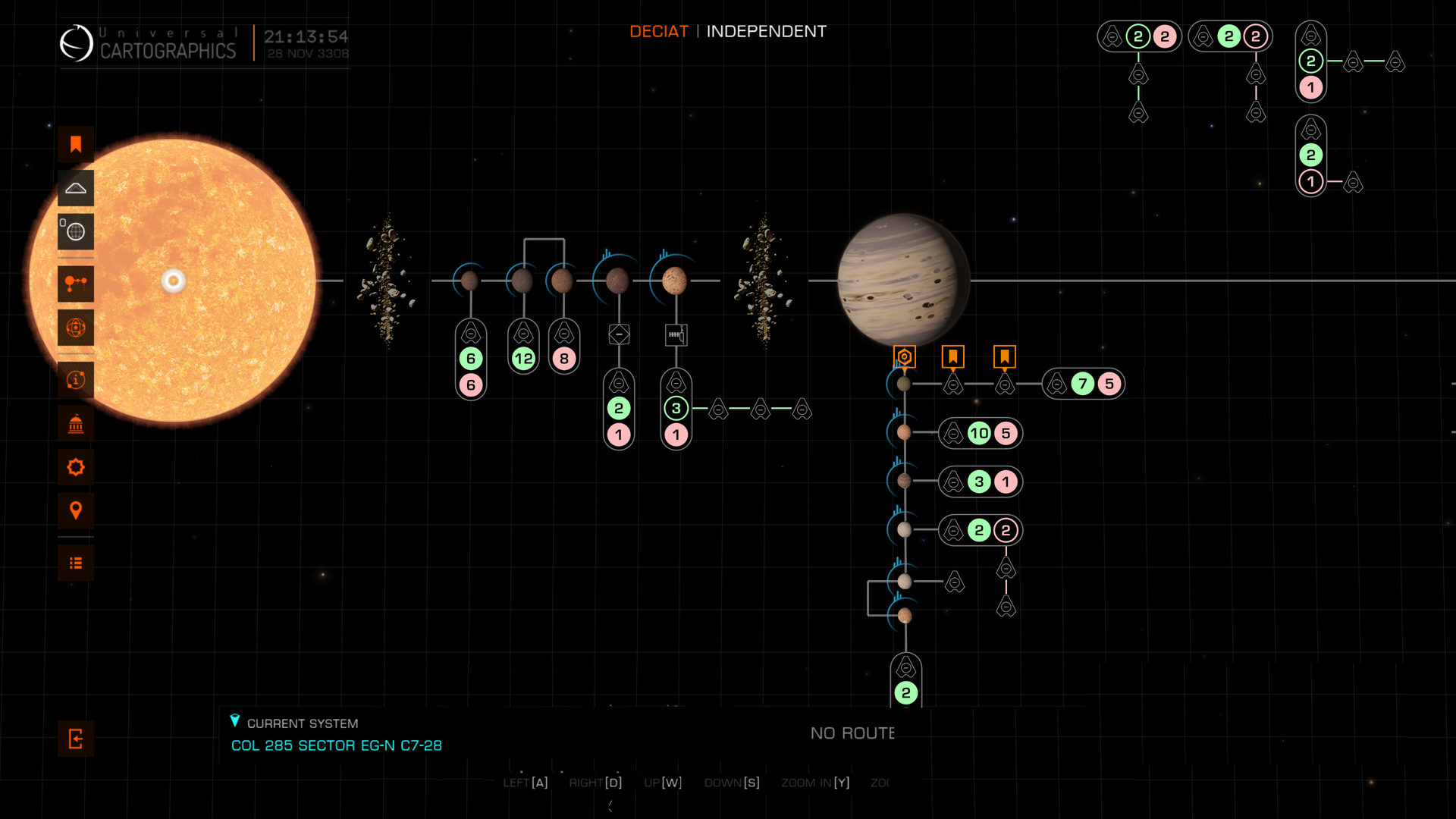Expand the green 2 cluster at bottom

[x=906, y=680]
